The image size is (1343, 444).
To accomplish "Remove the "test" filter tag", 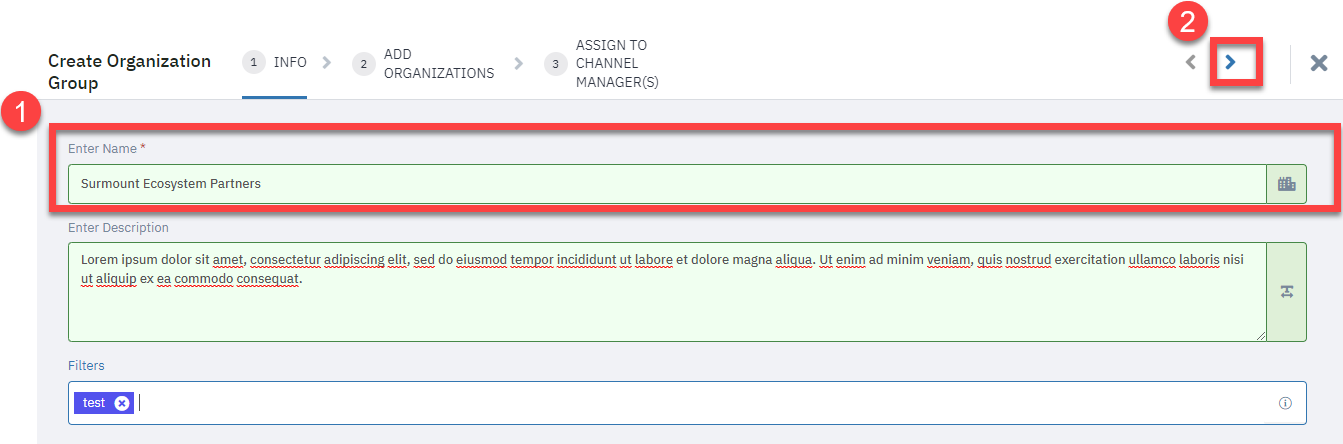I will (x=122, y=403).
